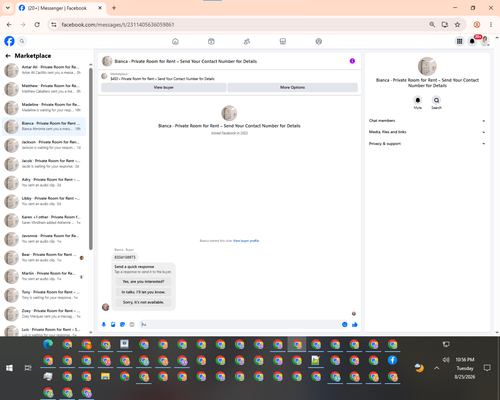This screenshot has width=500, height=400.
Task: Expand Media, files and links section
Action: (427, 132)
